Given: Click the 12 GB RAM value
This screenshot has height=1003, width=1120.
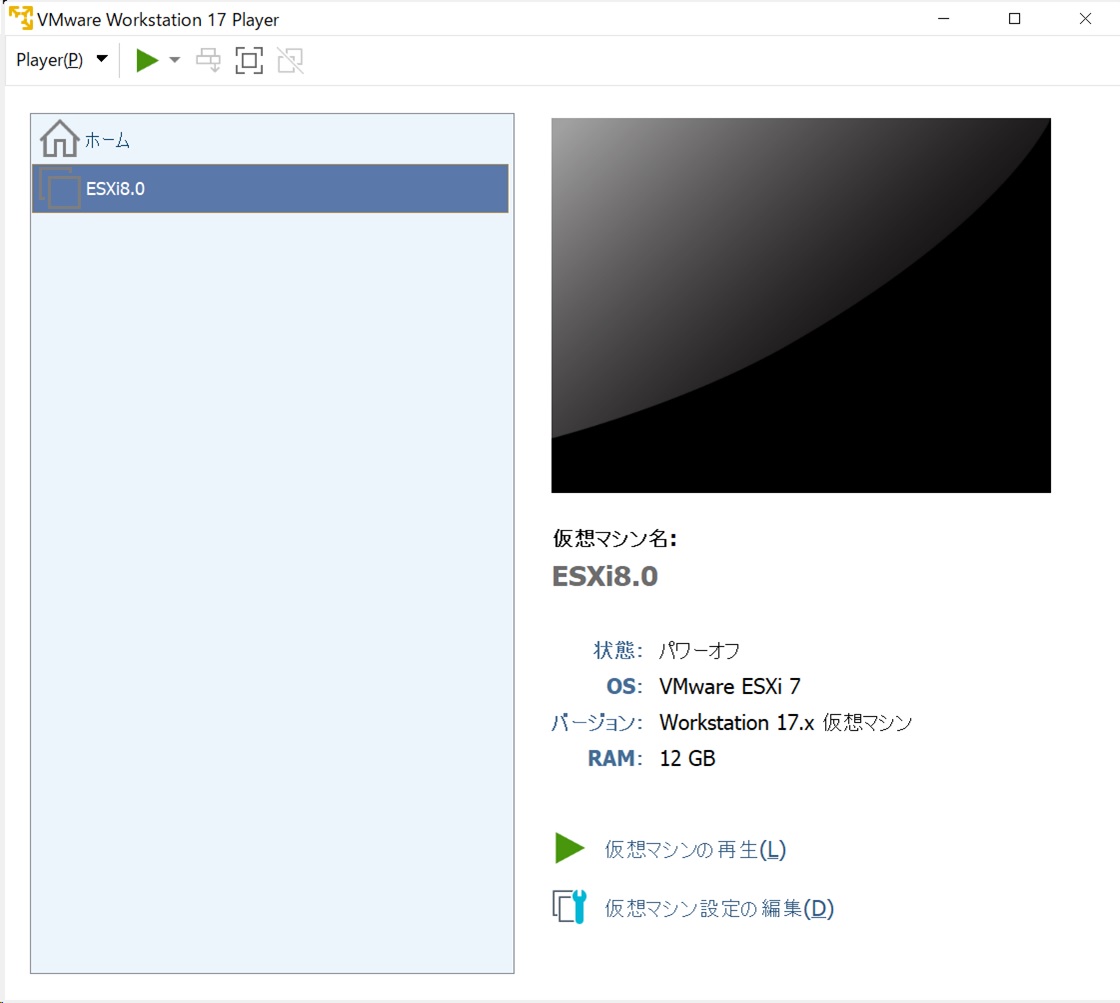Looking at the screenshot, I should pyautogui.click(x=687, y=758).
